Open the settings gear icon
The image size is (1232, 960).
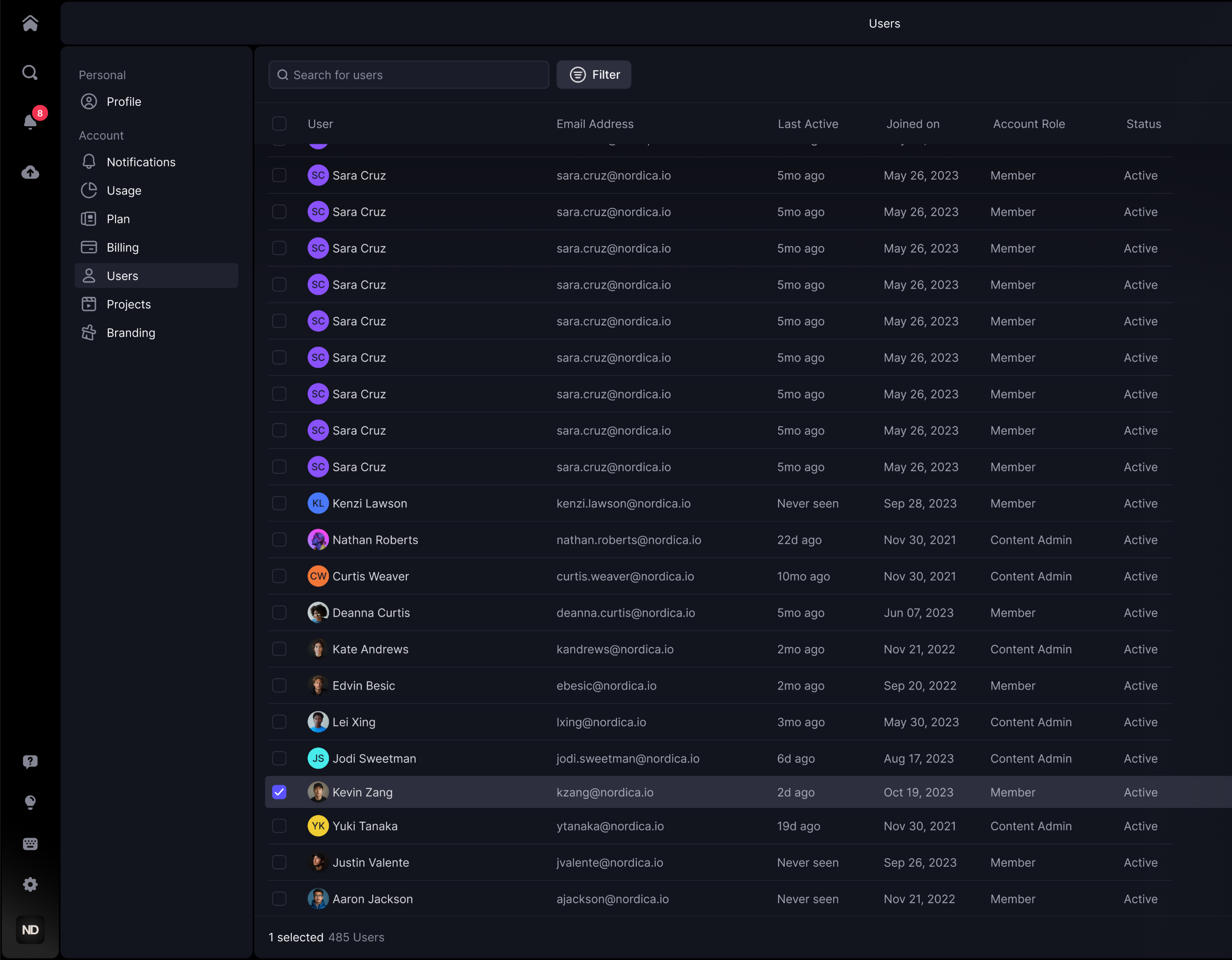[30, 884]
